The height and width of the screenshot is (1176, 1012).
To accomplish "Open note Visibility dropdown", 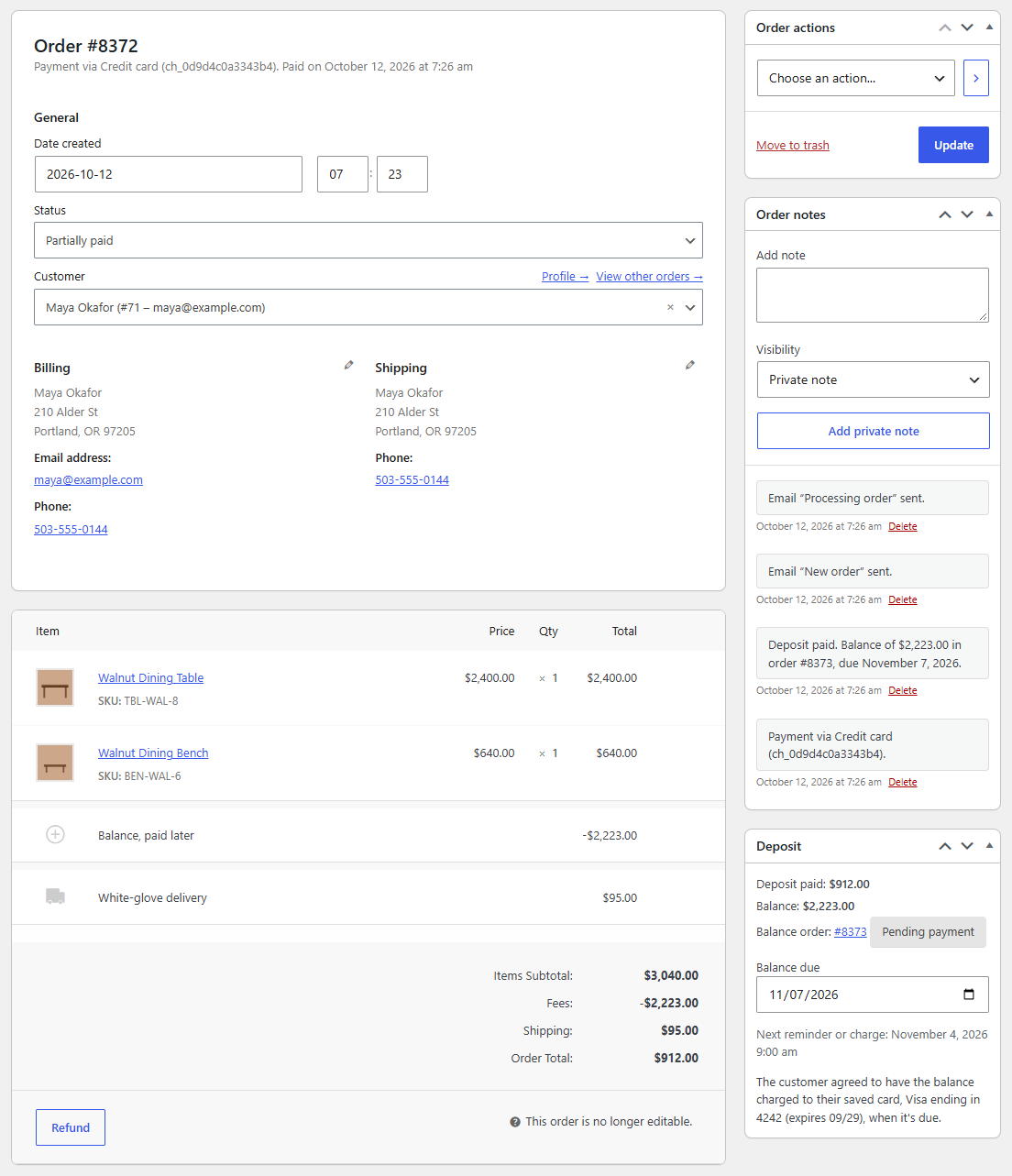I will coord(873,379).
